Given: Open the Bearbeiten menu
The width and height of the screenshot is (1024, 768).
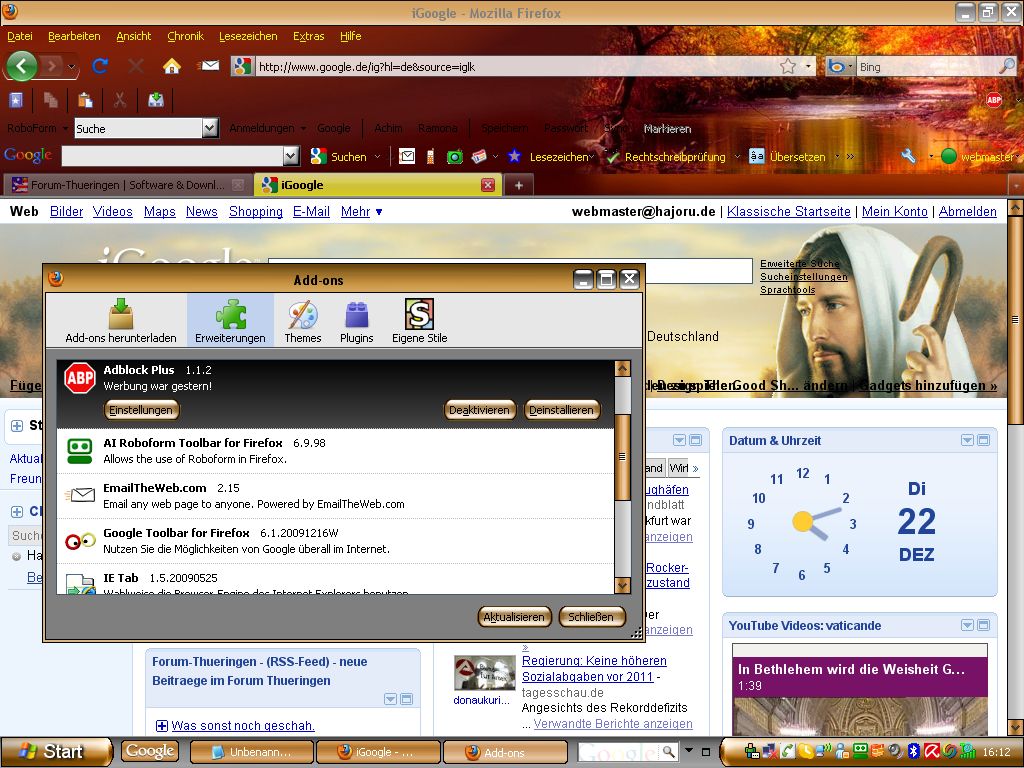Looking at the screenshot, I should pyautogui.click(x=74, y=36).
